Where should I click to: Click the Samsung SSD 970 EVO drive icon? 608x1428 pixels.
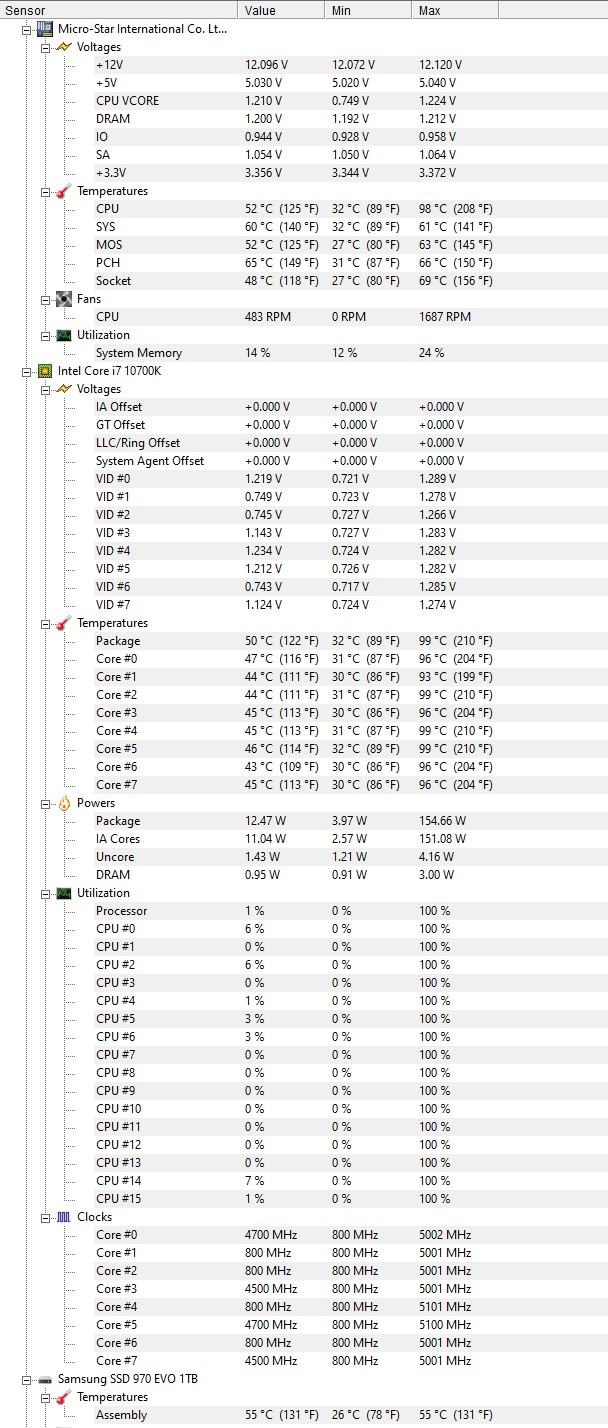[45, 1379]
